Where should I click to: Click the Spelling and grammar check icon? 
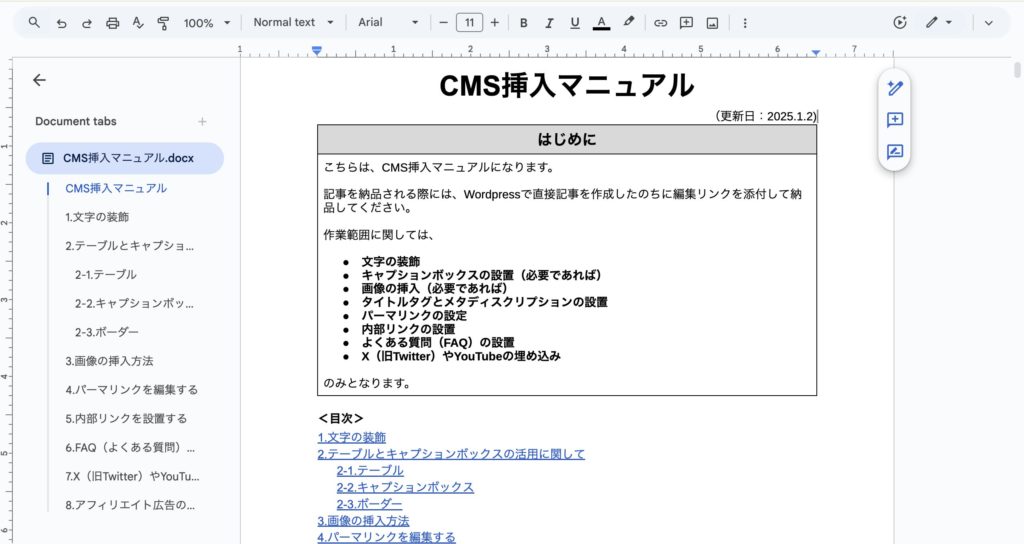137,22
